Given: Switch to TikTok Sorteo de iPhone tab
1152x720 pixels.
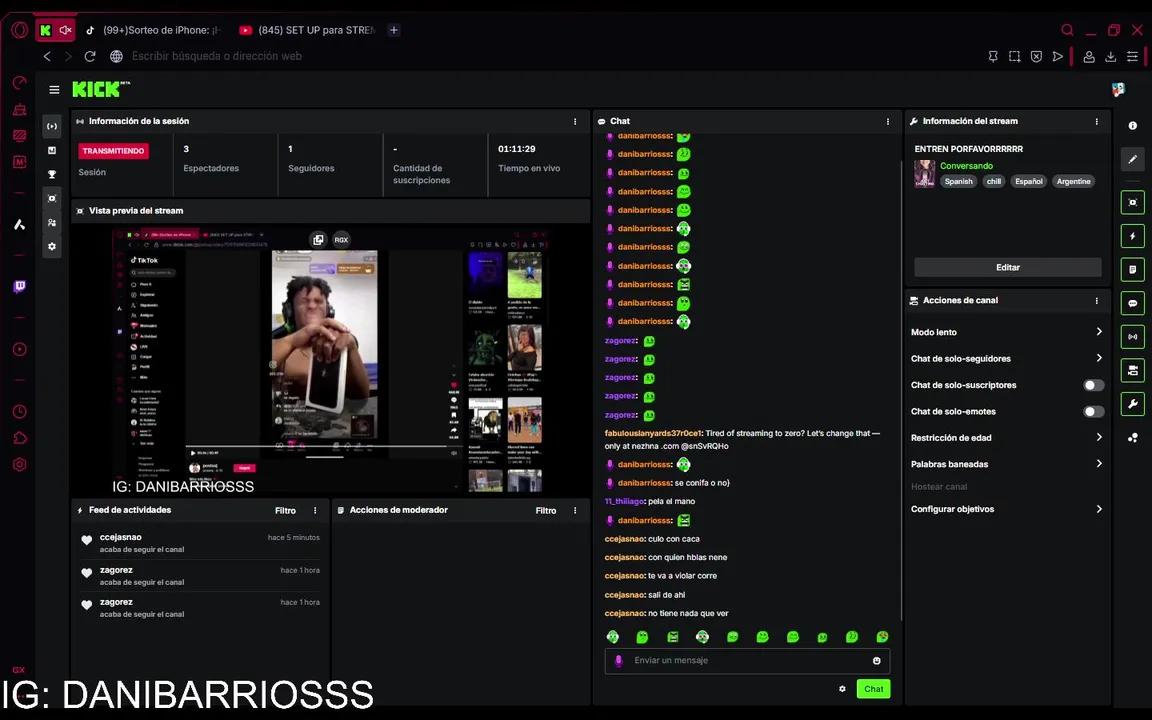Looking at the screenshot, I should 153,30.
